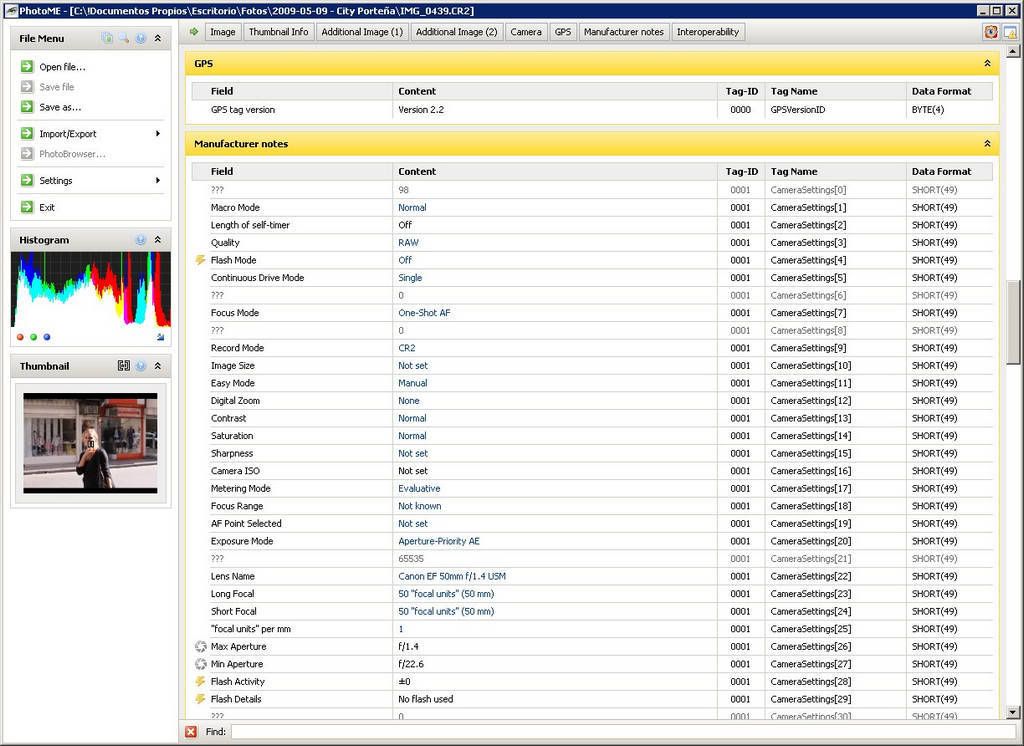Click the flash icon next to Flash Details
Image resolution: width=1024 pixels, height=746 pixels.
(200, 699)
